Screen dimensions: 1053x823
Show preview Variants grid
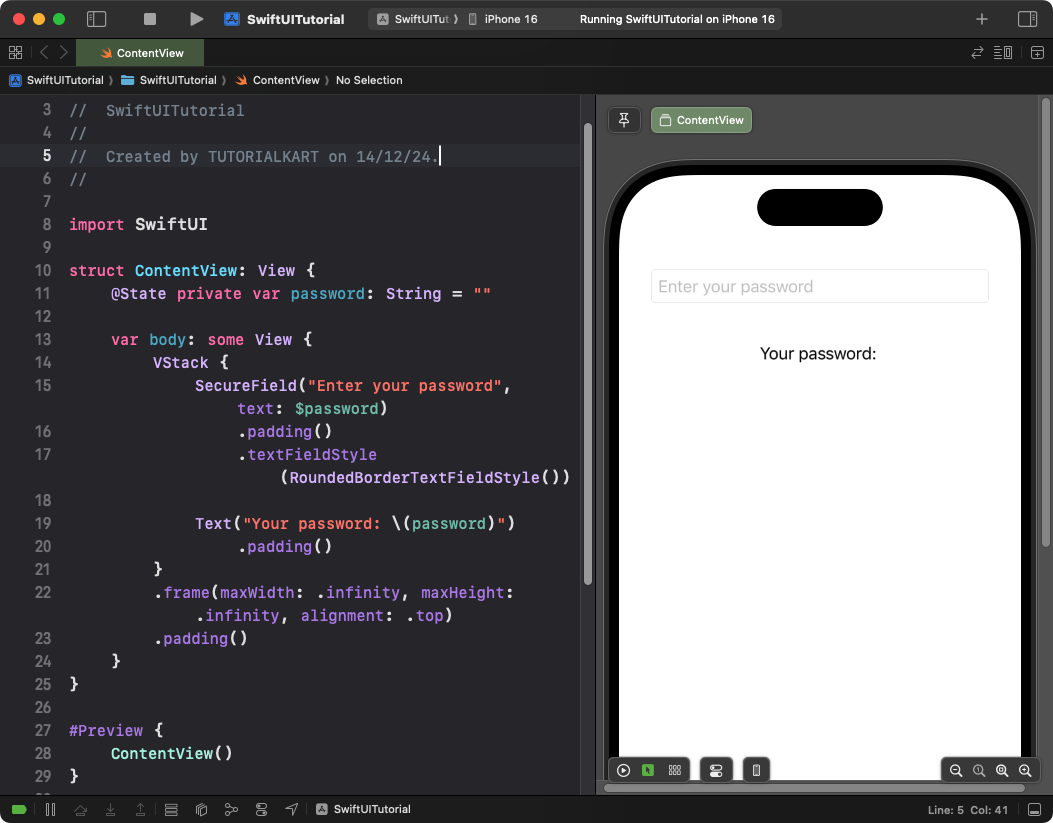pyautogui.click(x=675, y=770)
